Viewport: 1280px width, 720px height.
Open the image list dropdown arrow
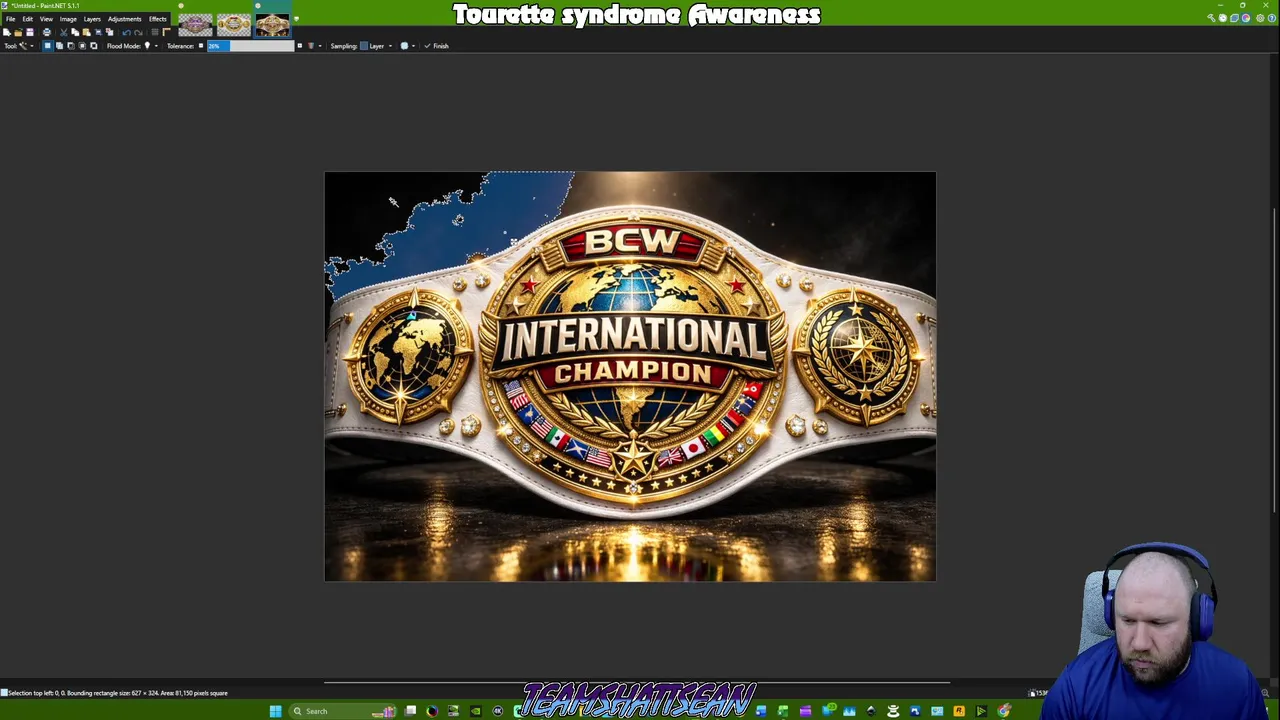pyautogui.click(x=296, y=19)
